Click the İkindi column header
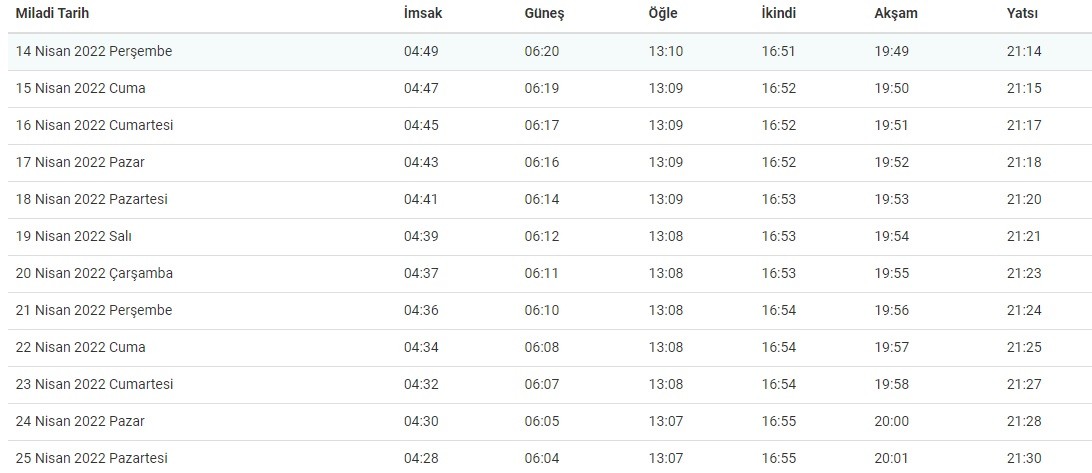The height and width of the screenshot is (473, 1092). click(779, 14)
